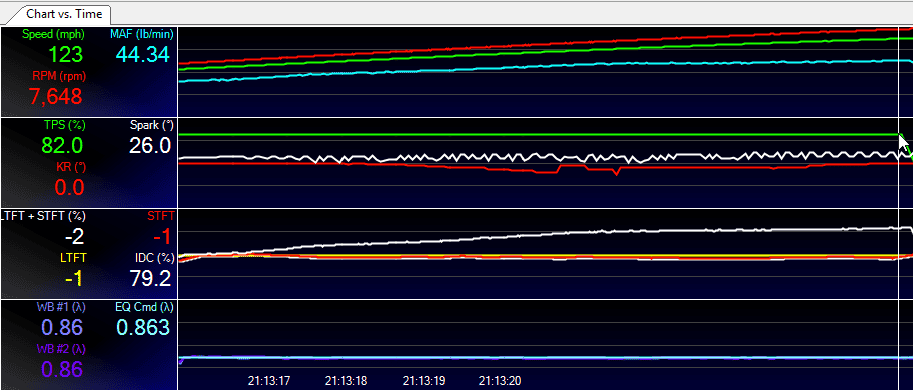This screenshot has height=390, width=913.
Task: Click the STFT reading -1
Action: pyautogui.click(x=161, y=236)
